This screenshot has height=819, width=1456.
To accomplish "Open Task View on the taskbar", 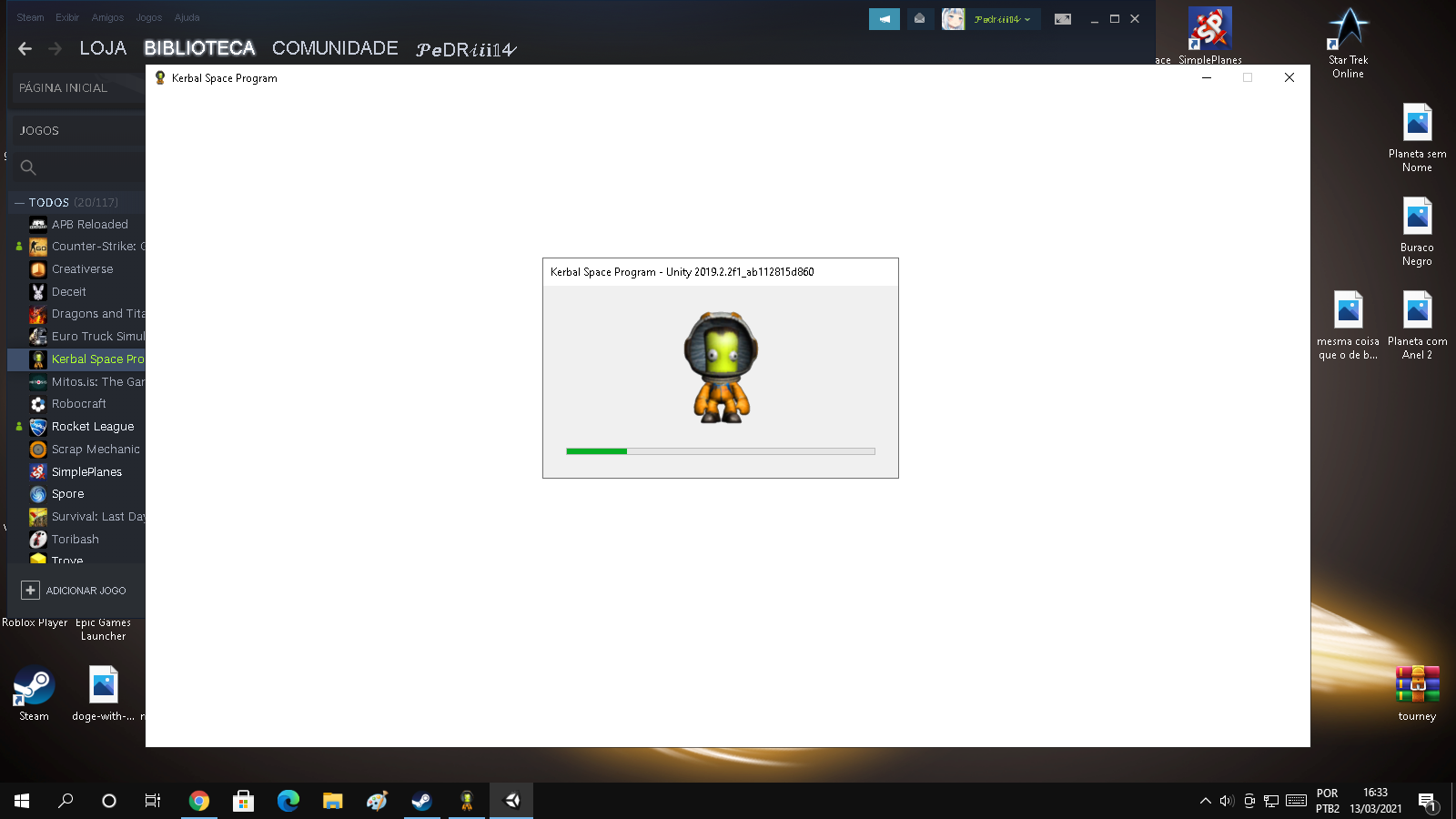I will [x=153, y=801].
